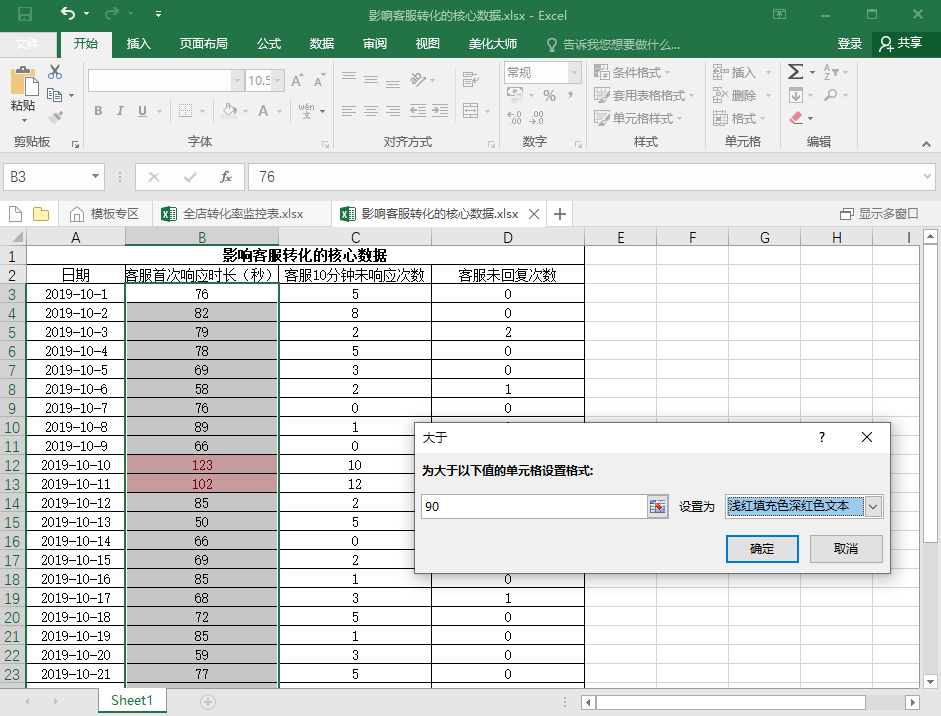
Task: Click the Sort and Filter icon
Action: [831, 72]
